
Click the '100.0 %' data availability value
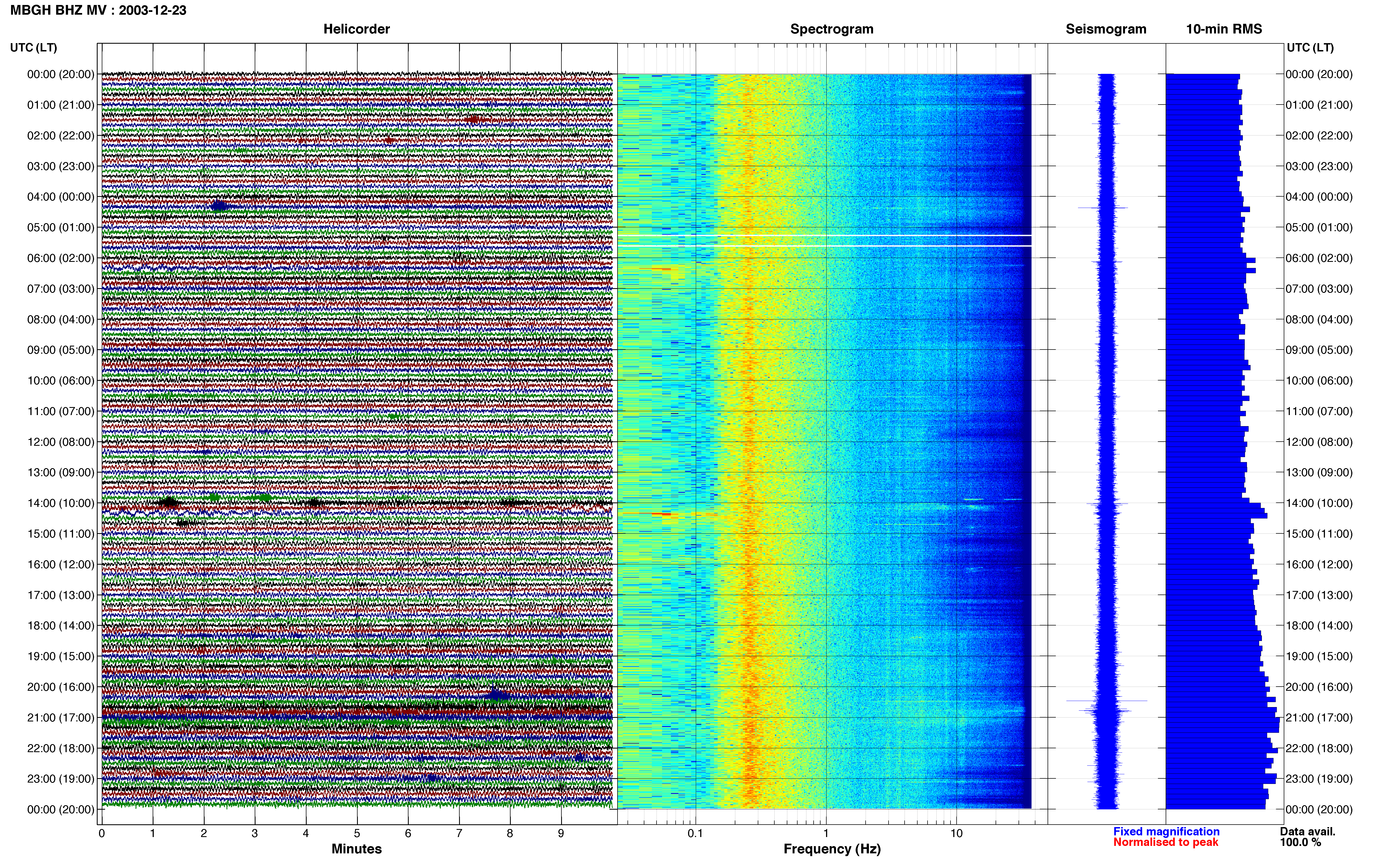pos(1300,842)
